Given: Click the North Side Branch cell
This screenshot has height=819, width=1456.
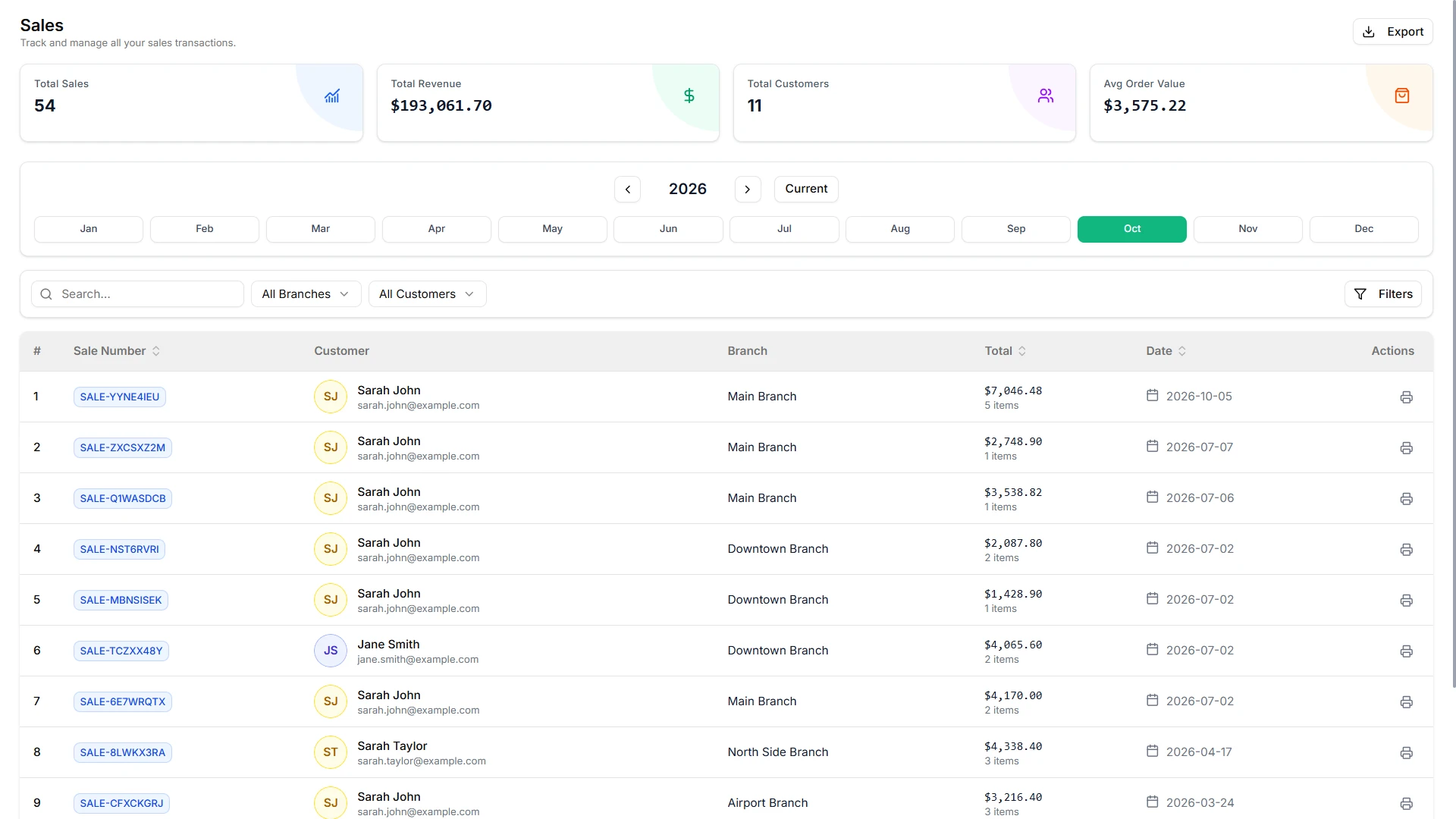Looking at the screenshot, I should 778,752.
